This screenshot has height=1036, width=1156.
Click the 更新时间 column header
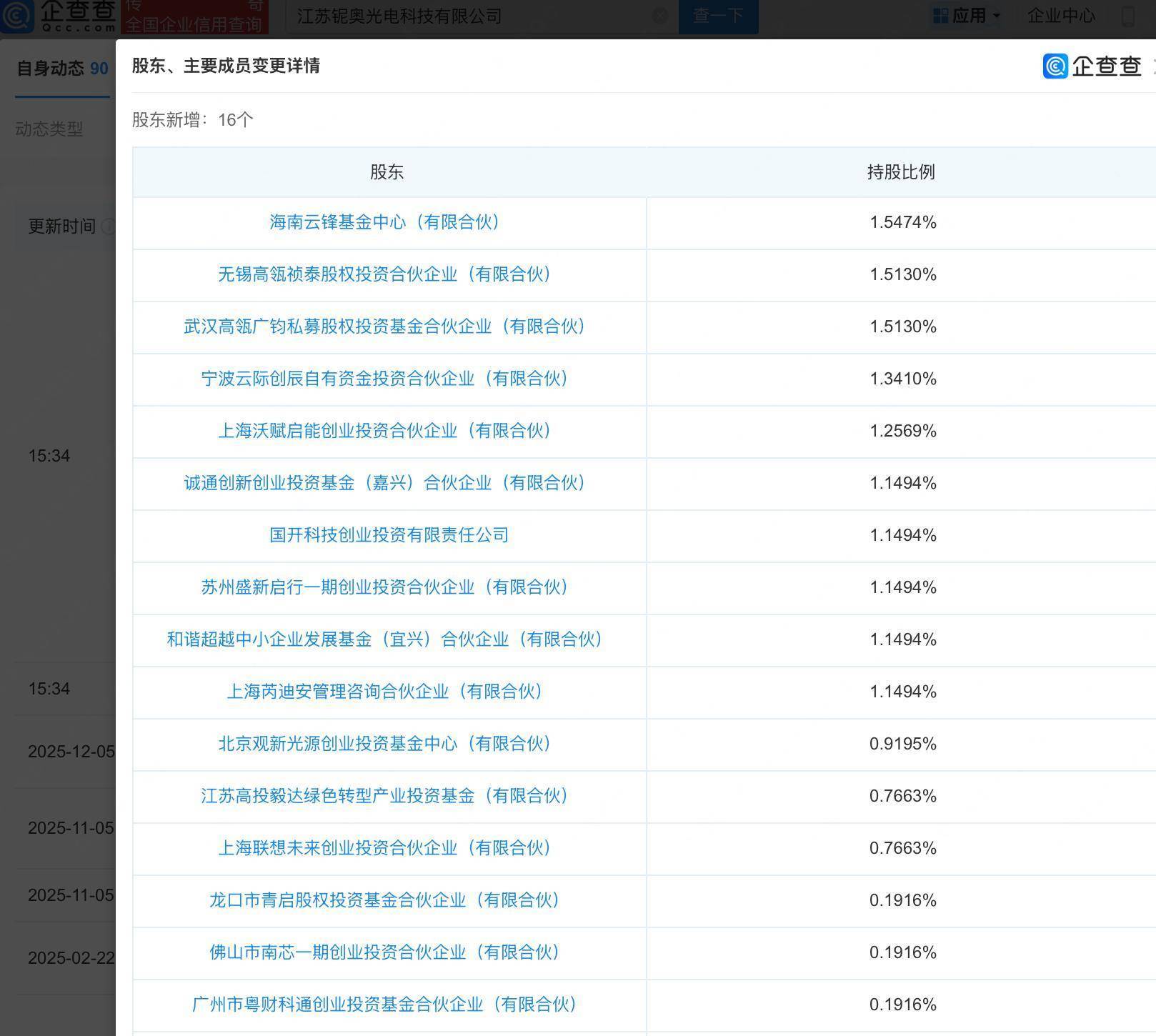point(62,226)
